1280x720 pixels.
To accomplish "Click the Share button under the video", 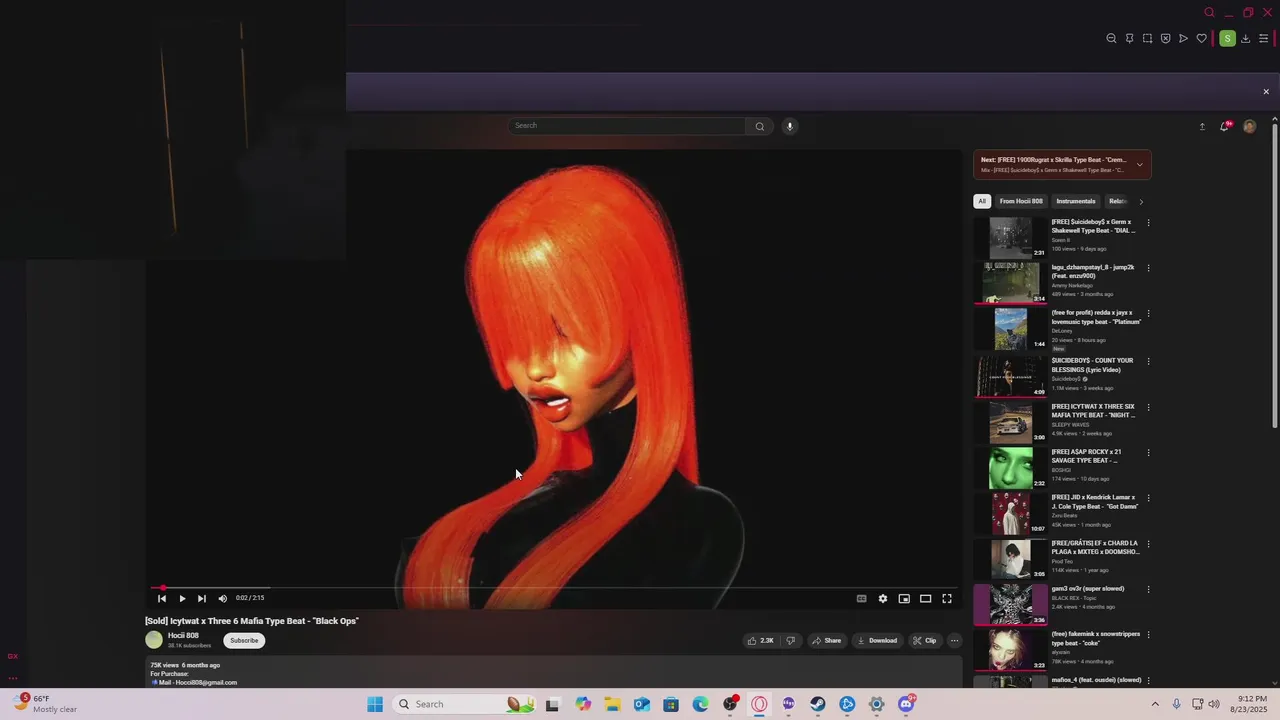I will [826, 640].
